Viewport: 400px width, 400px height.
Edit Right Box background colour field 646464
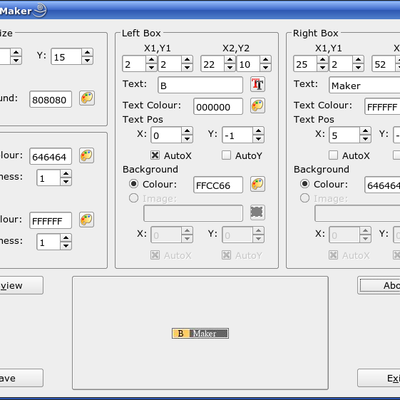[382, 185]
